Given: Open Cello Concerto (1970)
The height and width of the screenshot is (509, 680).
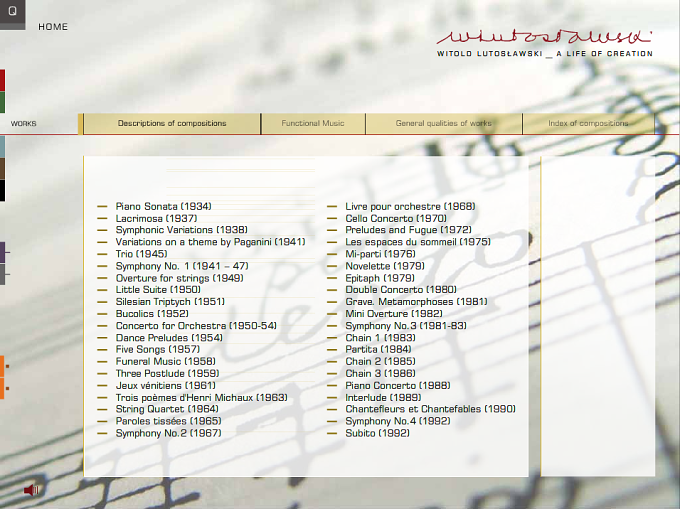Looking at the screenshot, I should pyautogui.click(x=396, y=219).
